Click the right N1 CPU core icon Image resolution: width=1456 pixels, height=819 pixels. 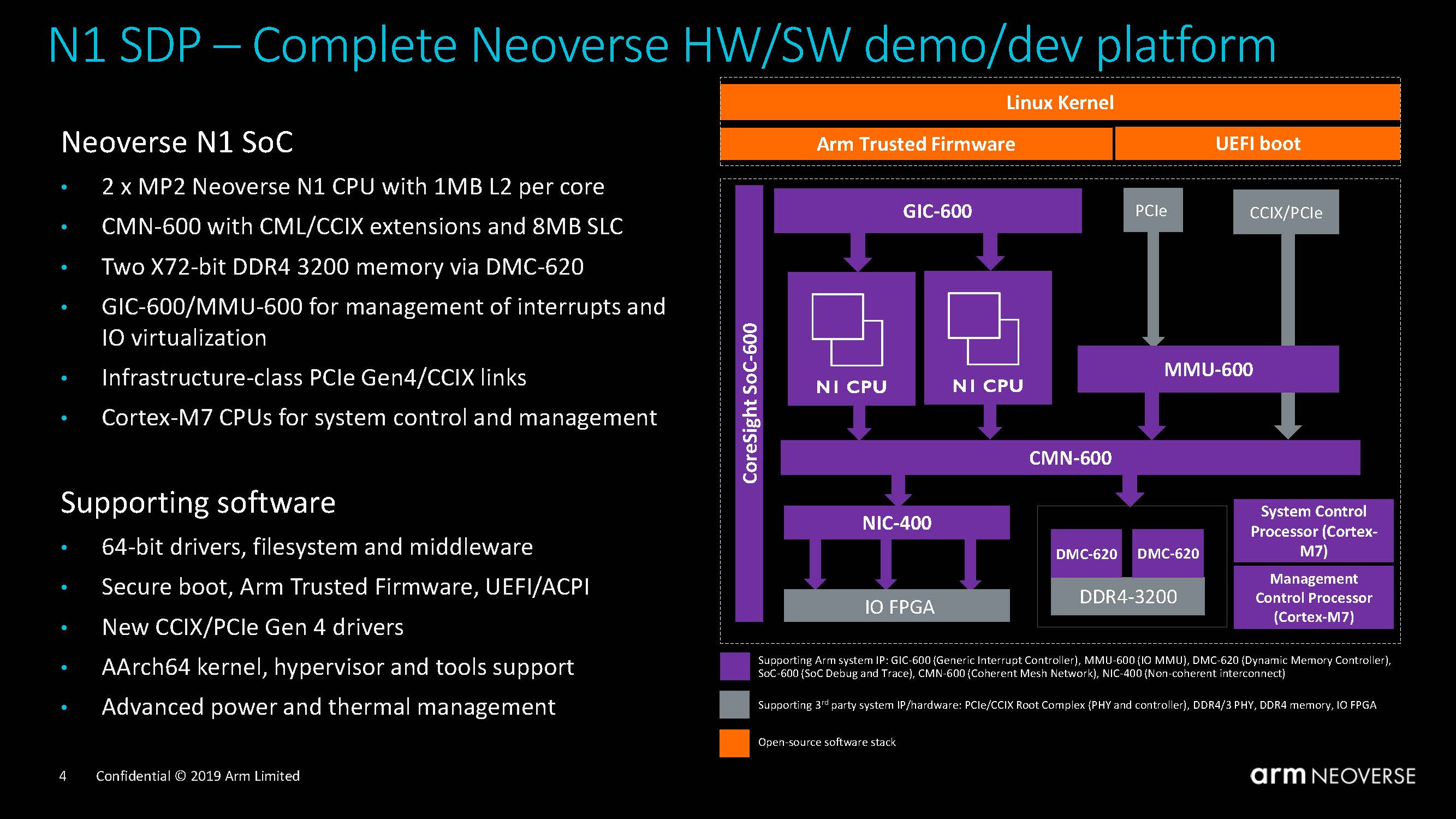click(983, 328)
